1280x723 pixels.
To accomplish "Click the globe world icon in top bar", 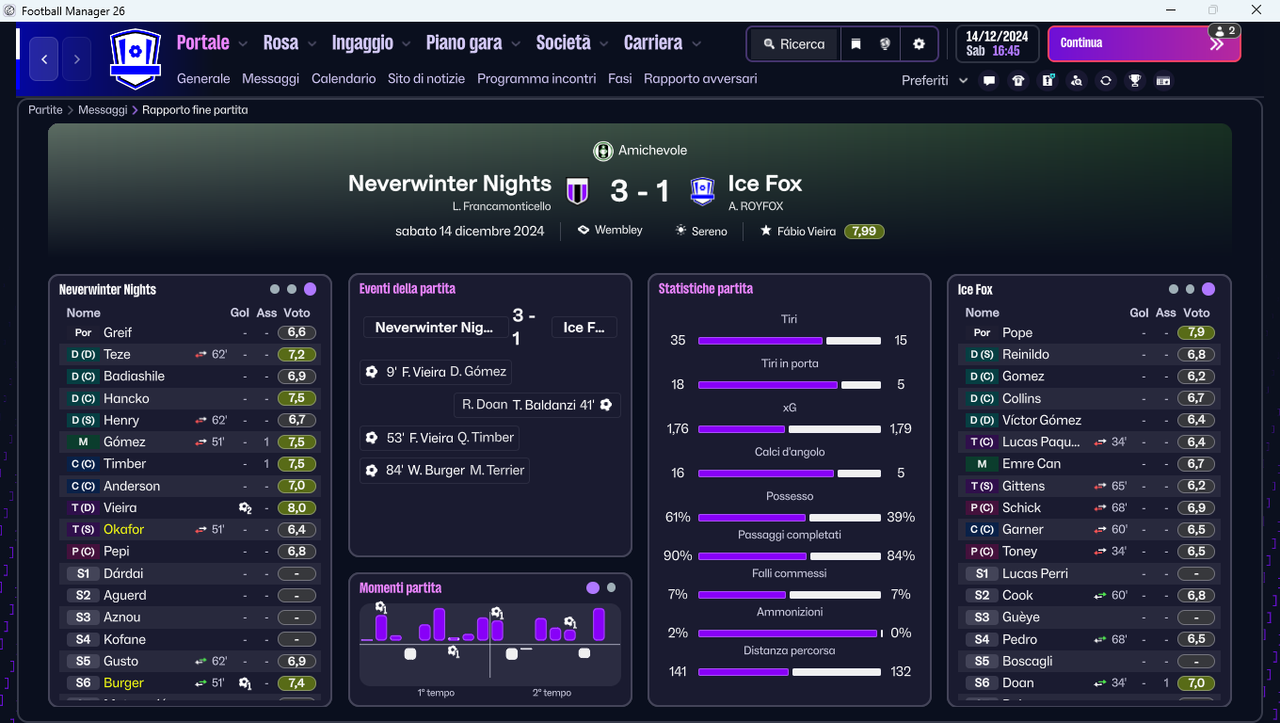I will point(885,44).
